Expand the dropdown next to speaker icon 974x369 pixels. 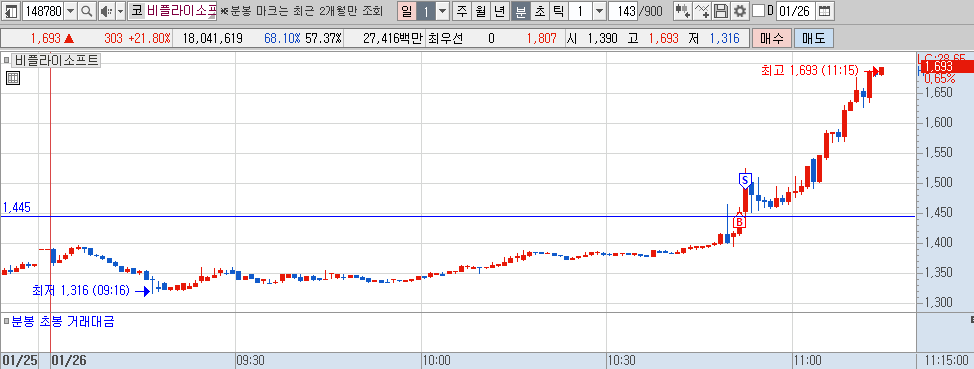click(x=121, y=11)
